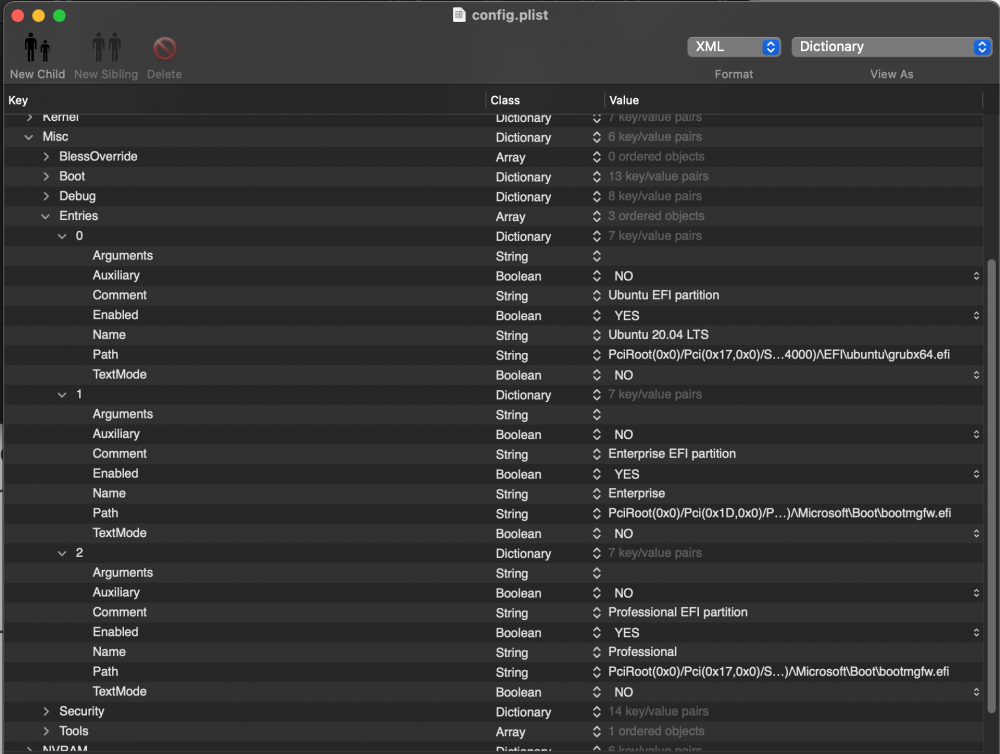Click the vertical scrollbar of the plist table

coord(990,485)
